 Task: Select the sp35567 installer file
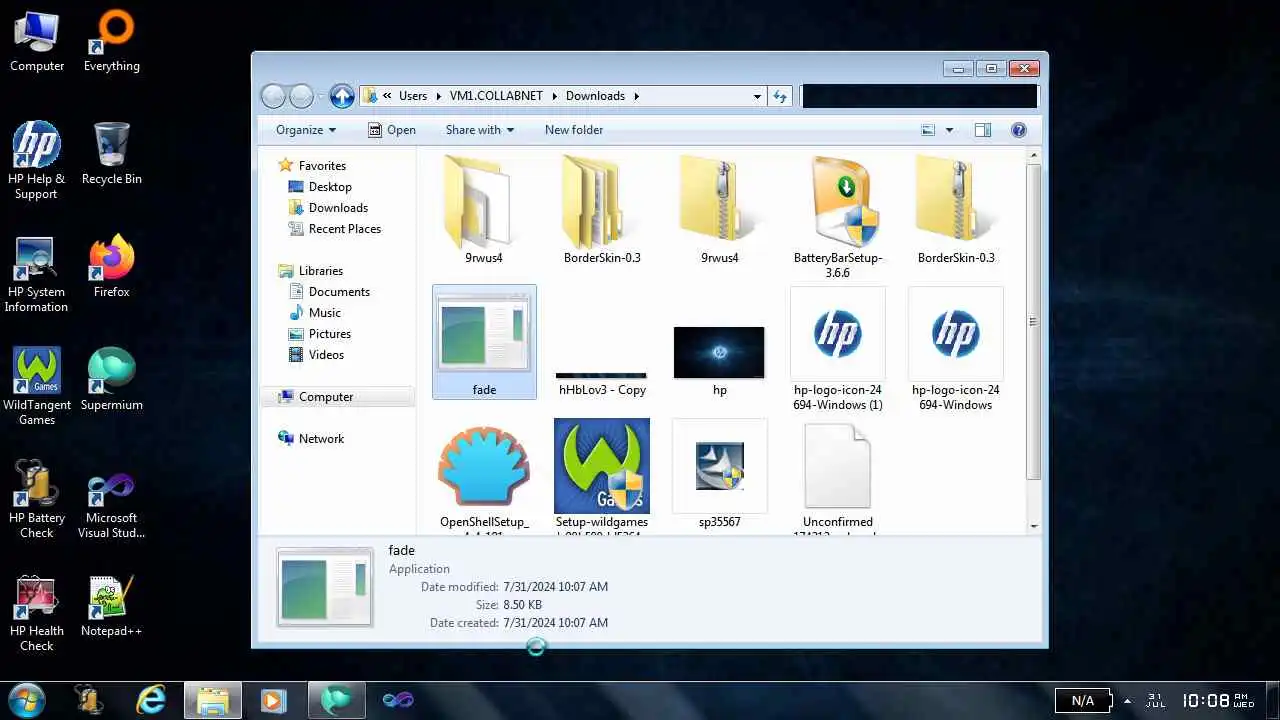720,474
